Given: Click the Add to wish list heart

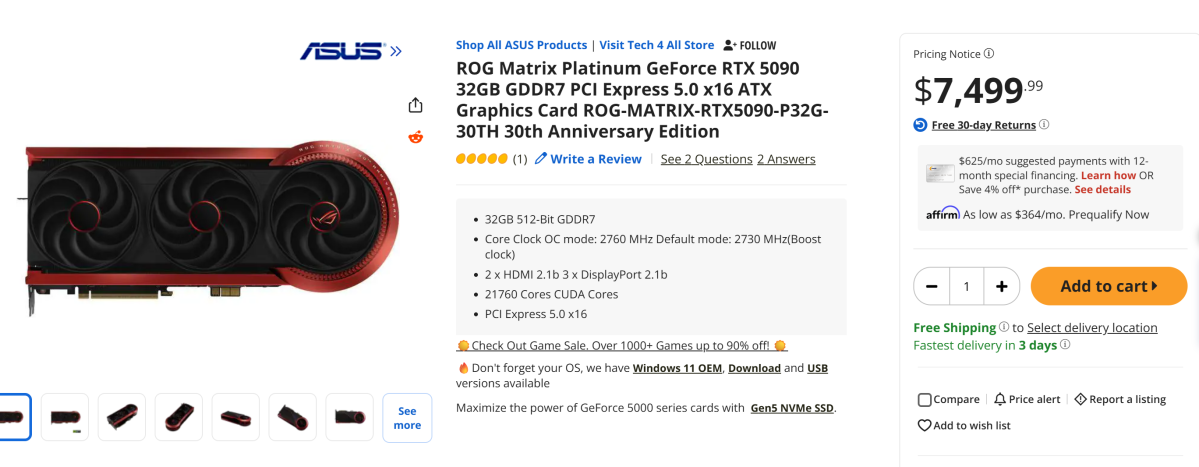Looking at the screenshot, I should pyautogui.click(x=925, y=425).
